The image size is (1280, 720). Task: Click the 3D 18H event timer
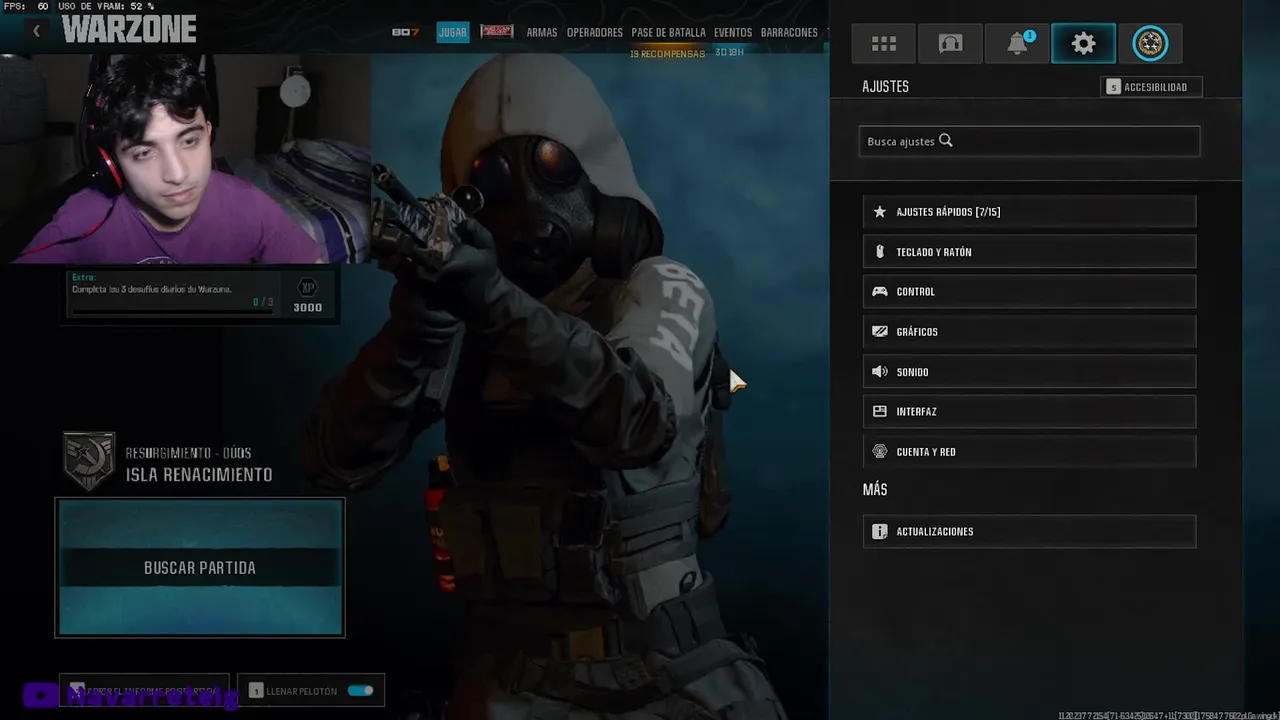coord(730,52)
